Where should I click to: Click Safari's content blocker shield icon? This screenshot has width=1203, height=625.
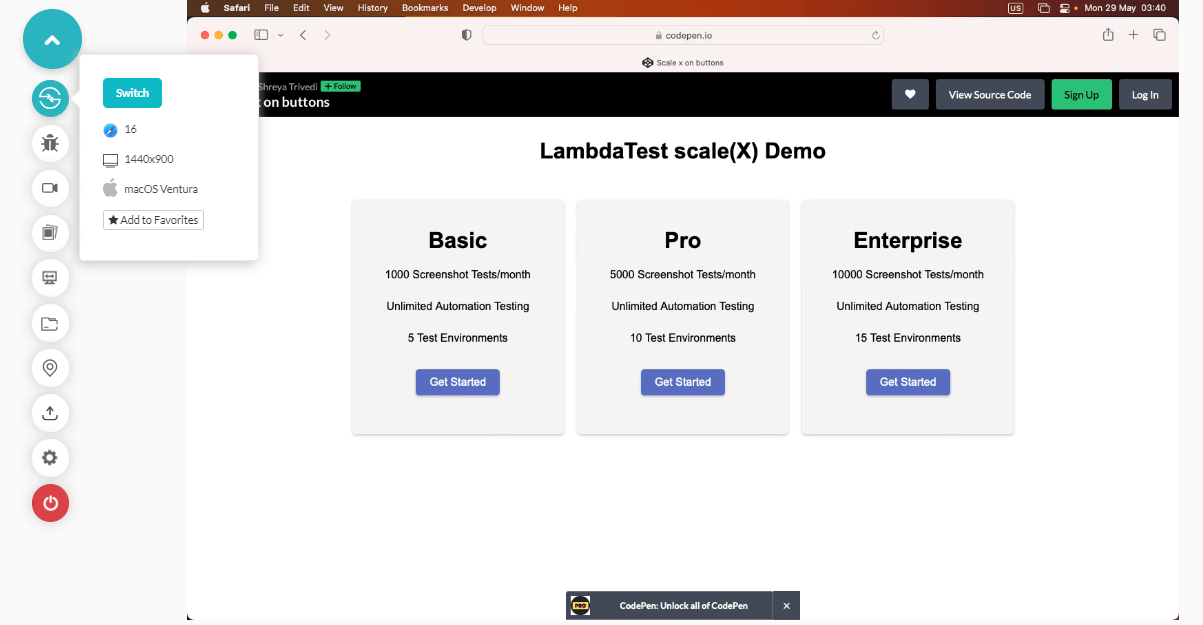pos(466,34)
